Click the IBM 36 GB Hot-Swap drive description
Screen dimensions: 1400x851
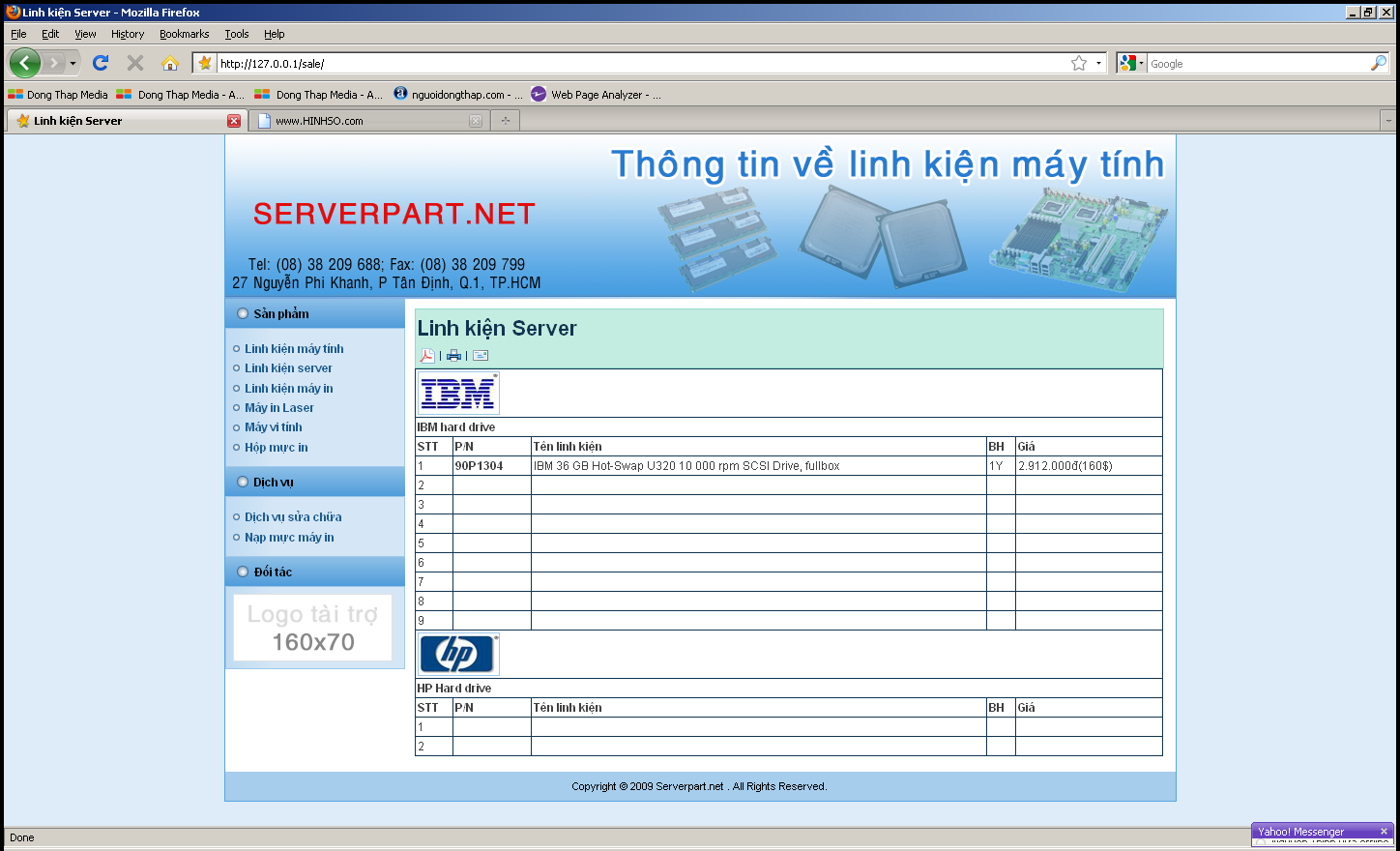click(686, 466)
